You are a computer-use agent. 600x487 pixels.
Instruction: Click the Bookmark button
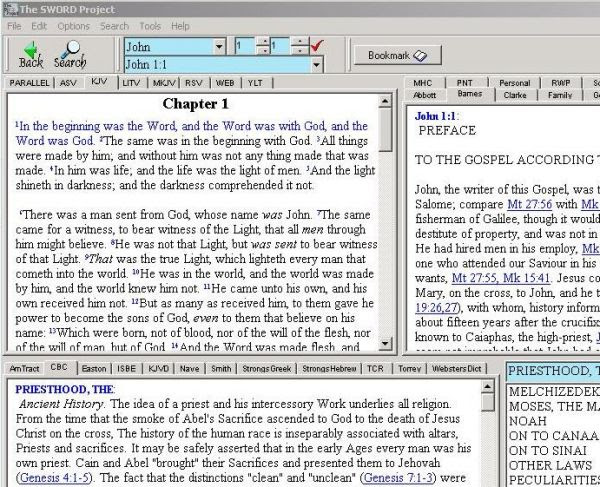tap(398, 55)
